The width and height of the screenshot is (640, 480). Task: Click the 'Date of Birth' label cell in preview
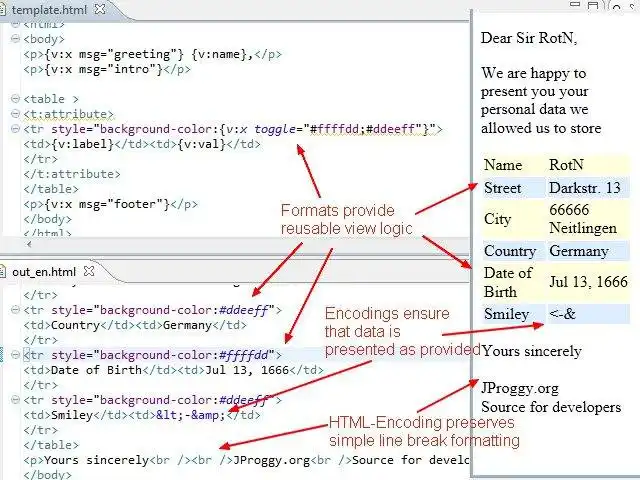point(514,282)
